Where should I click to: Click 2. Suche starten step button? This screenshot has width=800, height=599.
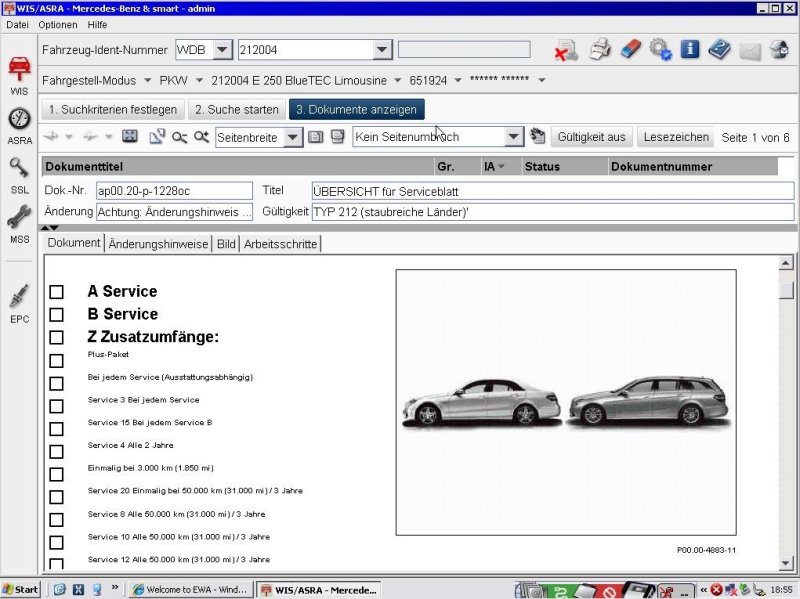237,110
